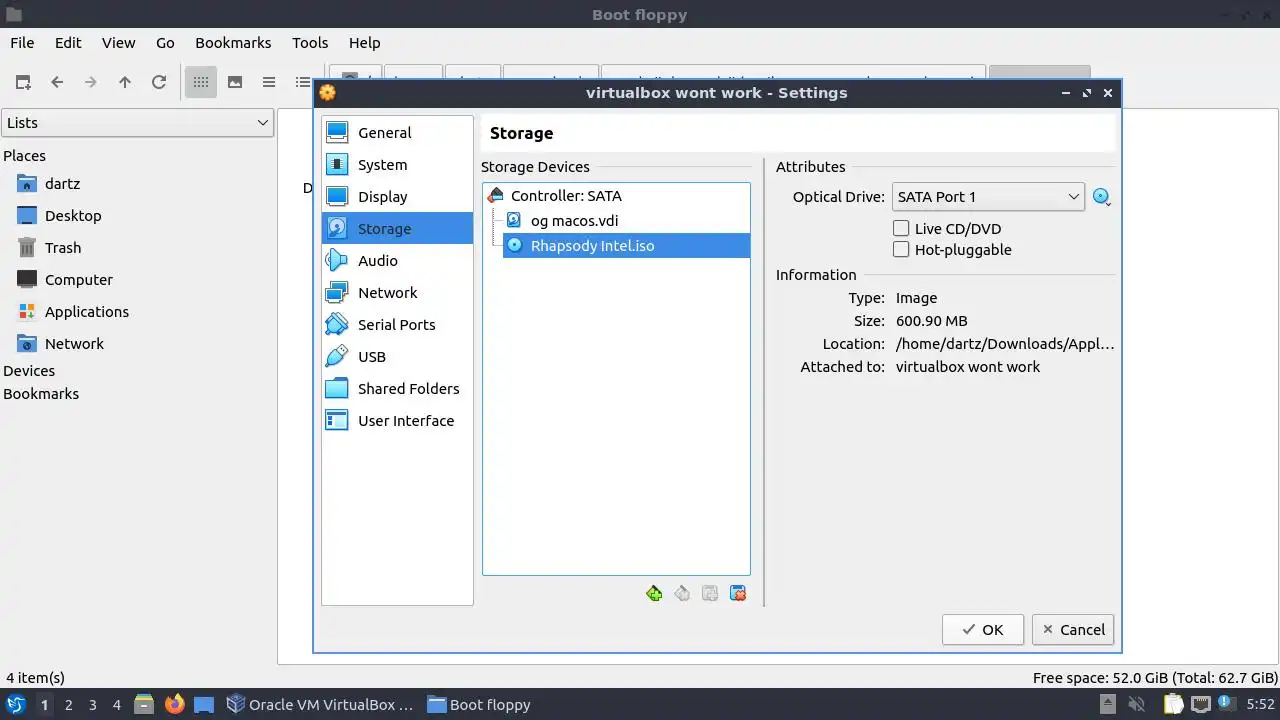
Task: Open the Bookmarks menu
Action: coord(233,43)
